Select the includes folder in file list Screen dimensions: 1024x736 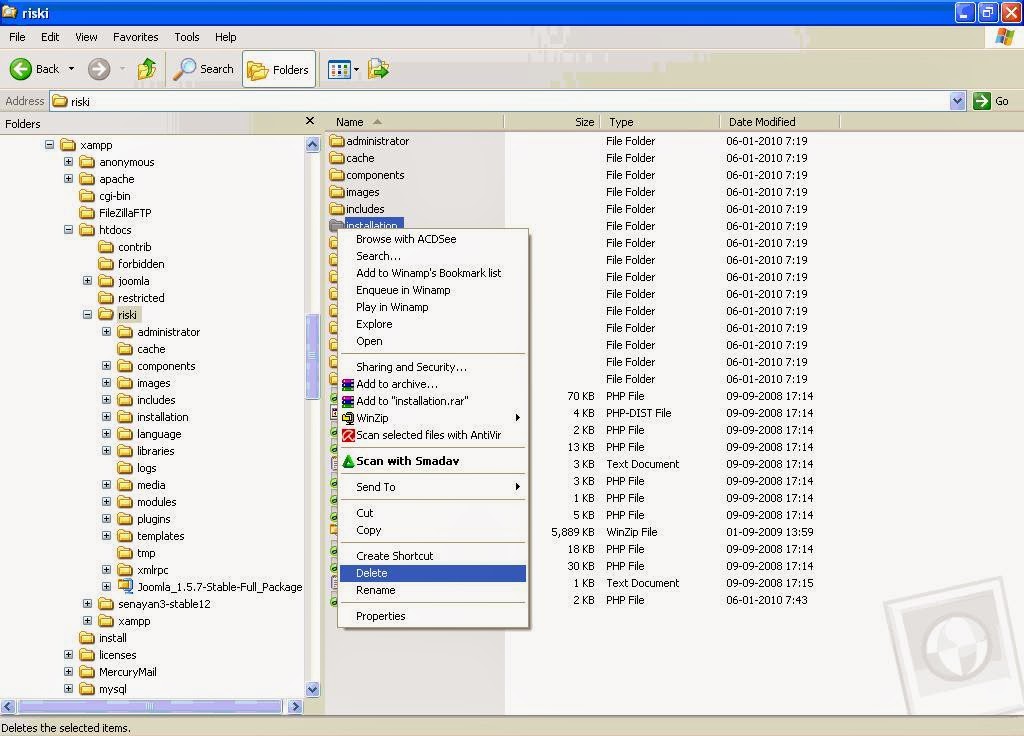click(357, 209)
